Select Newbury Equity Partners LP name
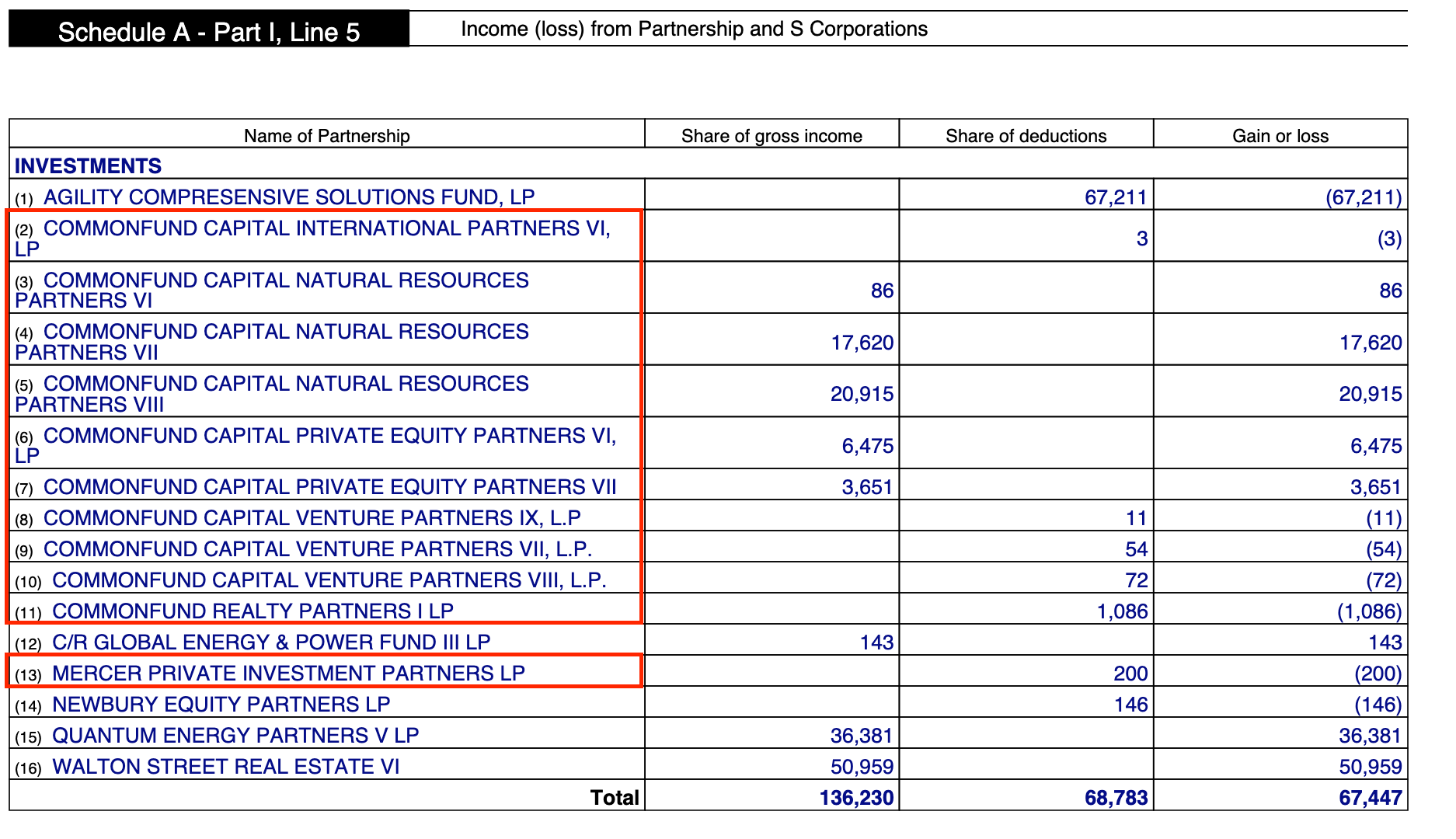The width and height of the screenshot is (1456, 839). click(x=221, y=705)
